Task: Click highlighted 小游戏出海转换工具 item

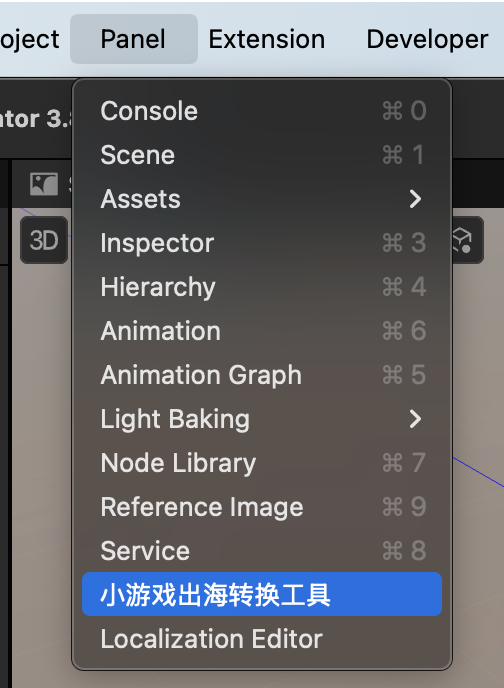Action: (262, 594)
